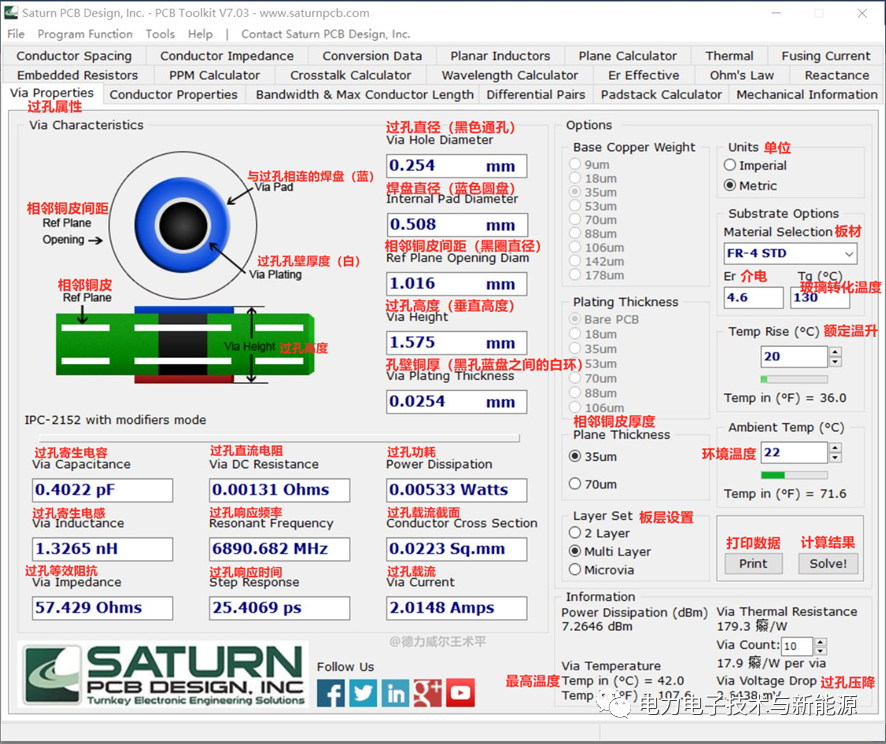Open Conductor Properties tab
Screen dimensions: 886x744
tap(173, 94)
